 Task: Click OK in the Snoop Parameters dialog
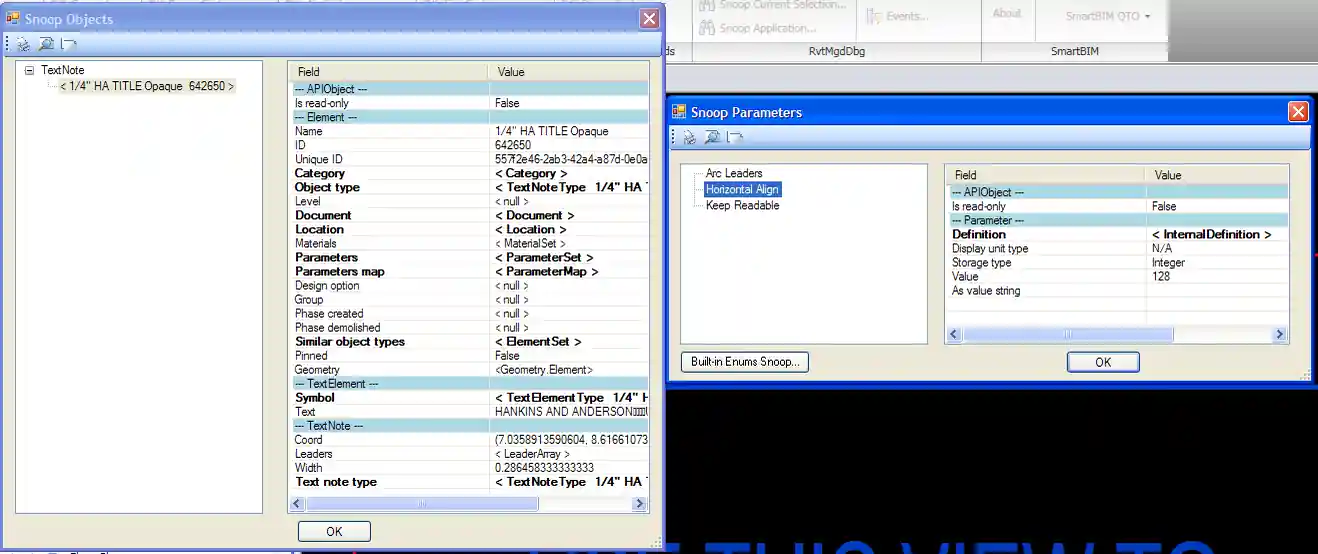(x=1102, y=362)
